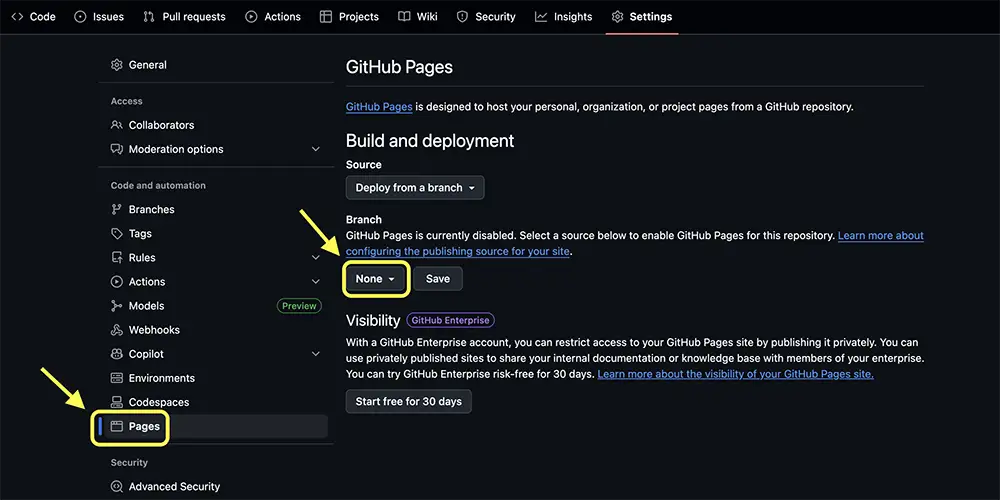Click 'Start free for 30 days' button
The image size is (1000, 500).
point(408,401)
